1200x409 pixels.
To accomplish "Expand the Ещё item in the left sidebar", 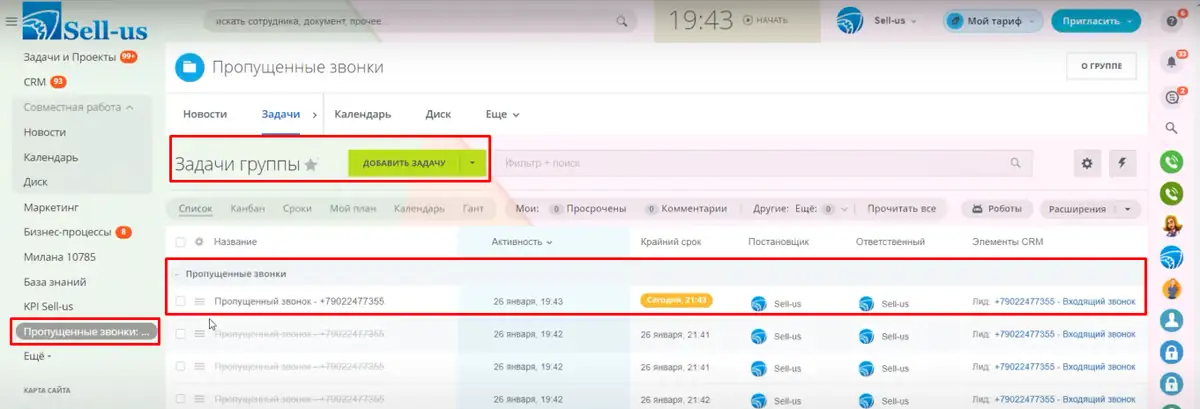I will [37, 355].
